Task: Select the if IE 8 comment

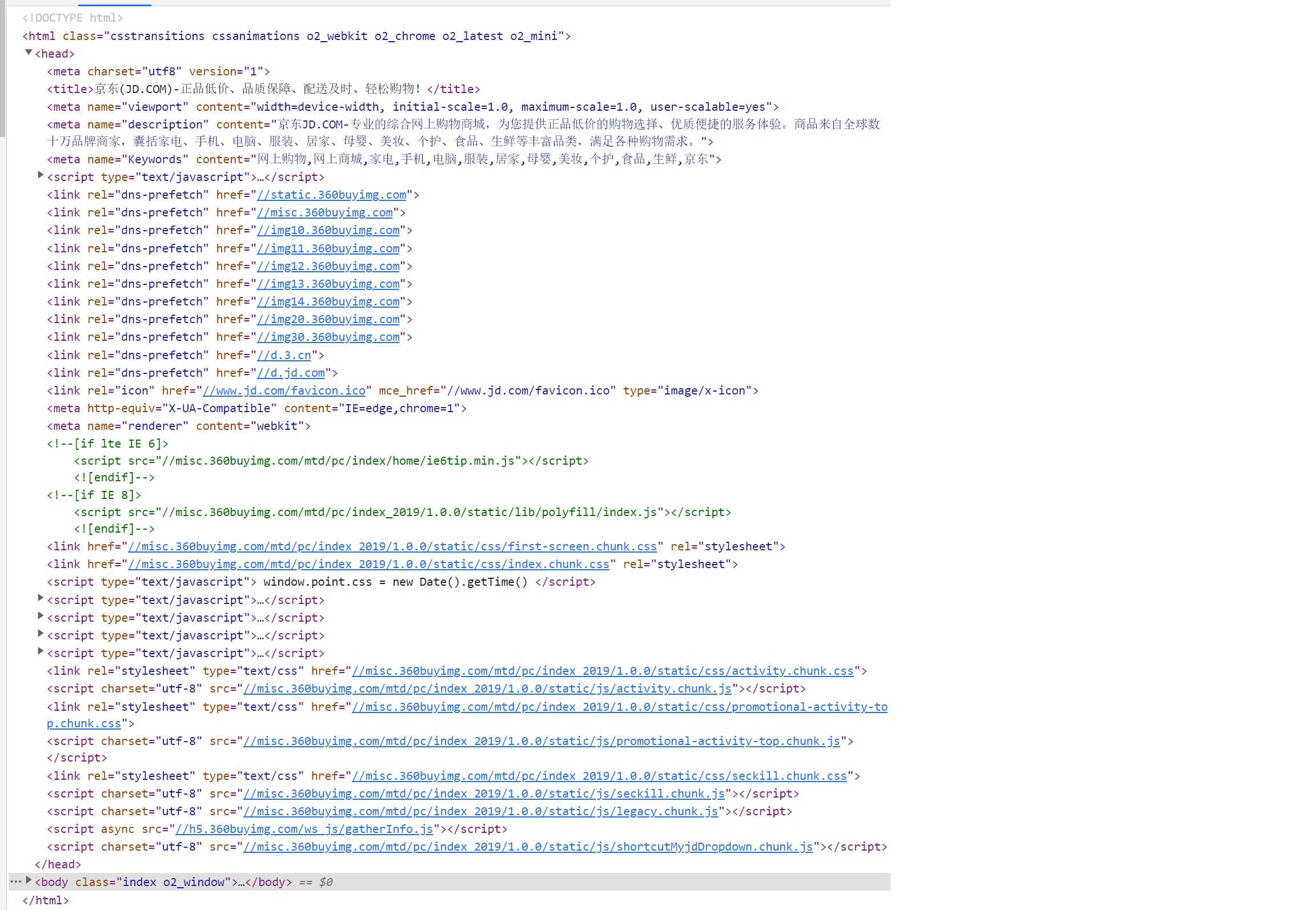Action: click(x=94, y=495)
